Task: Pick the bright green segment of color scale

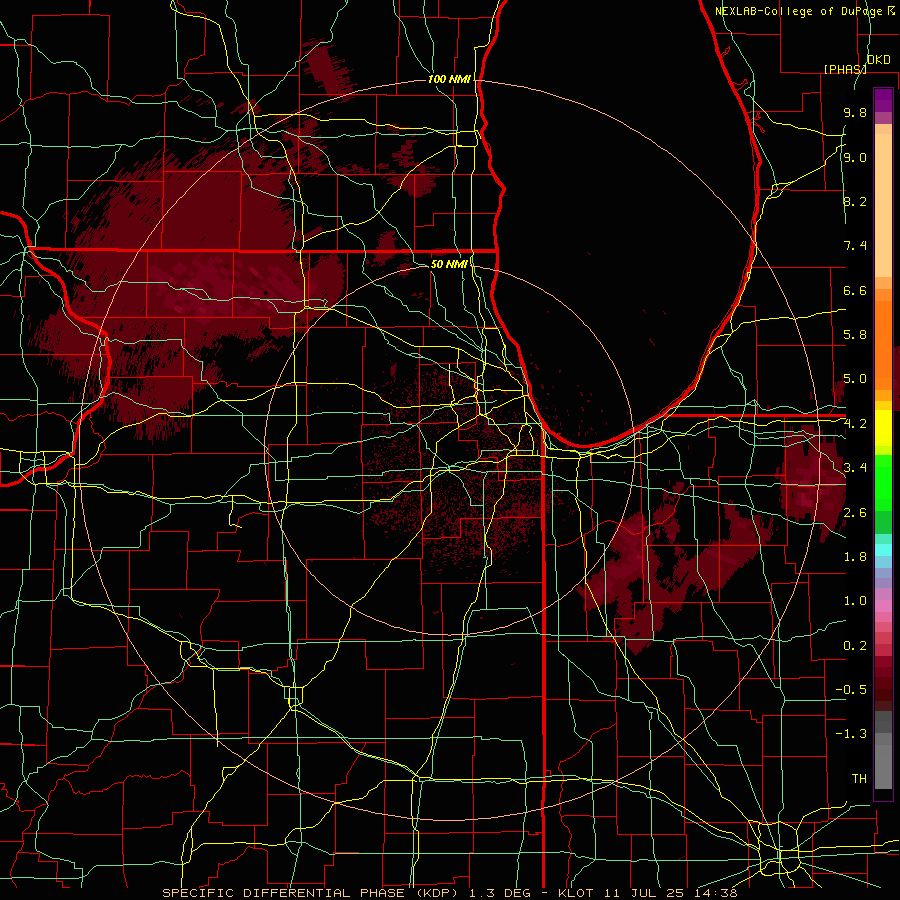Action: tap(883, 482)
